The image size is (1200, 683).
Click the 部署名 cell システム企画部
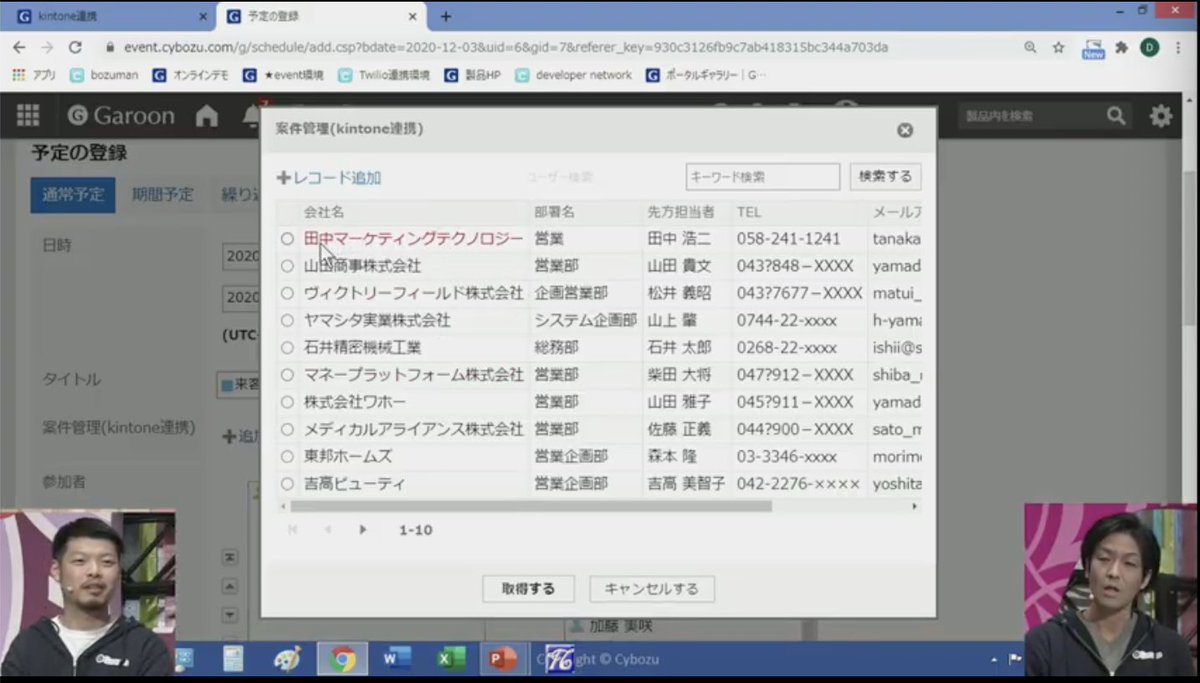[585, 321]
